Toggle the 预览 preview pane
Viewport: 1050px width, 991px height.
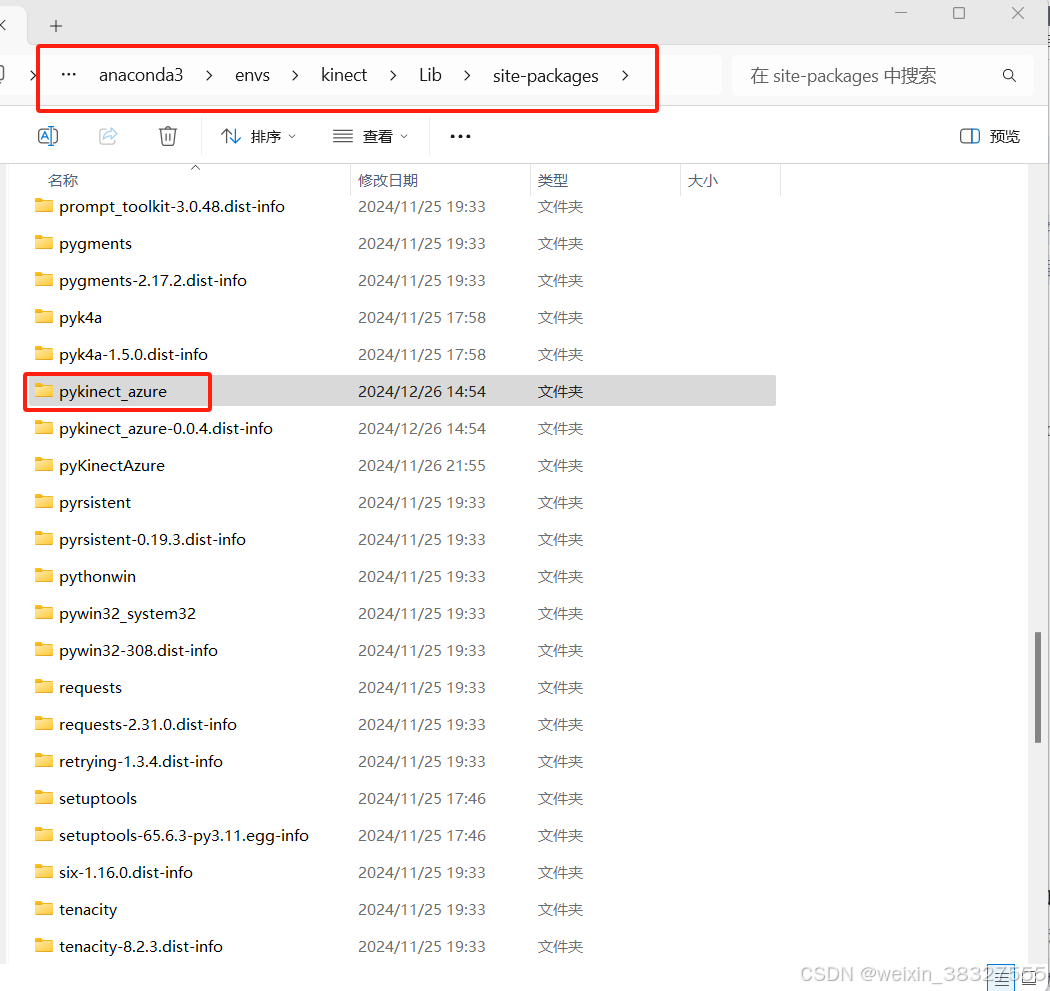988,135
